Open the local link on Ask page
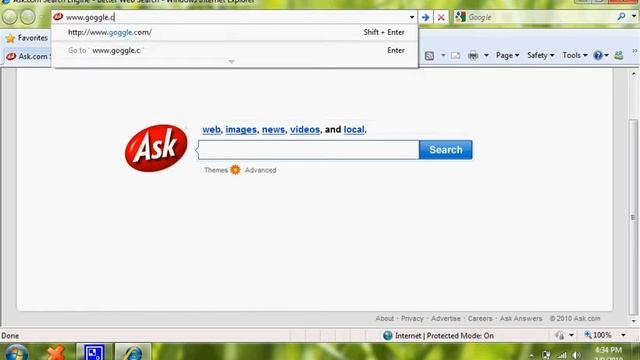The height and width of the screenshot is (360, 640). click(354, 130)
